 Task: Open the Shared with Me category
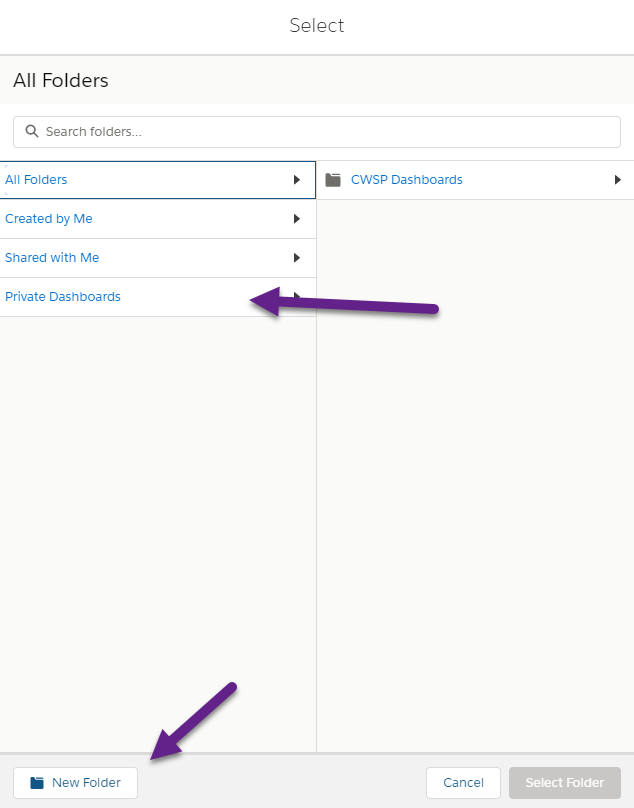[x=158, y=258]
